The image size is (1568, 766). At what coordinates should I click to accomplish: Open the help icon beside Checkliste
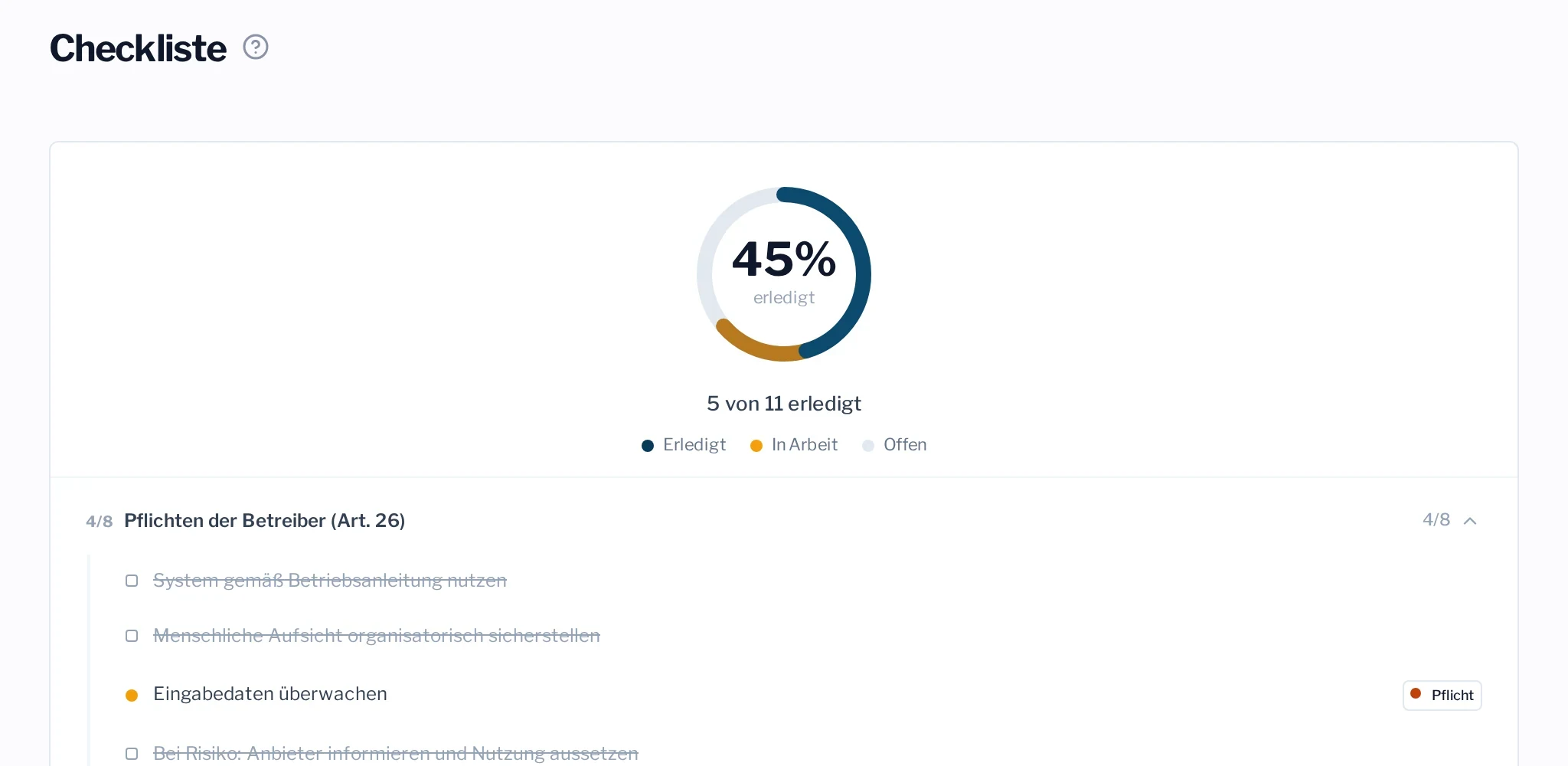click(x=256, y=47)
